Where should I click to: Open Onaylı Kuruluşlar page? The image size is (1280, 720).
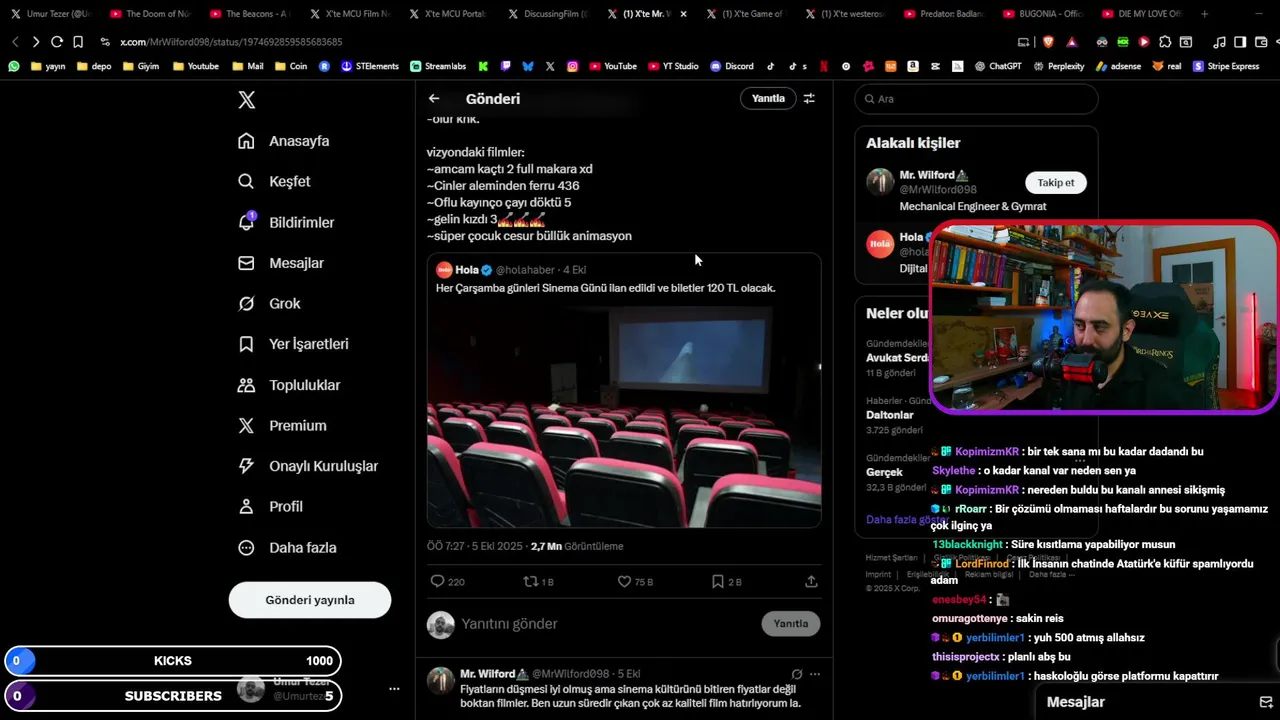[308, 466]
